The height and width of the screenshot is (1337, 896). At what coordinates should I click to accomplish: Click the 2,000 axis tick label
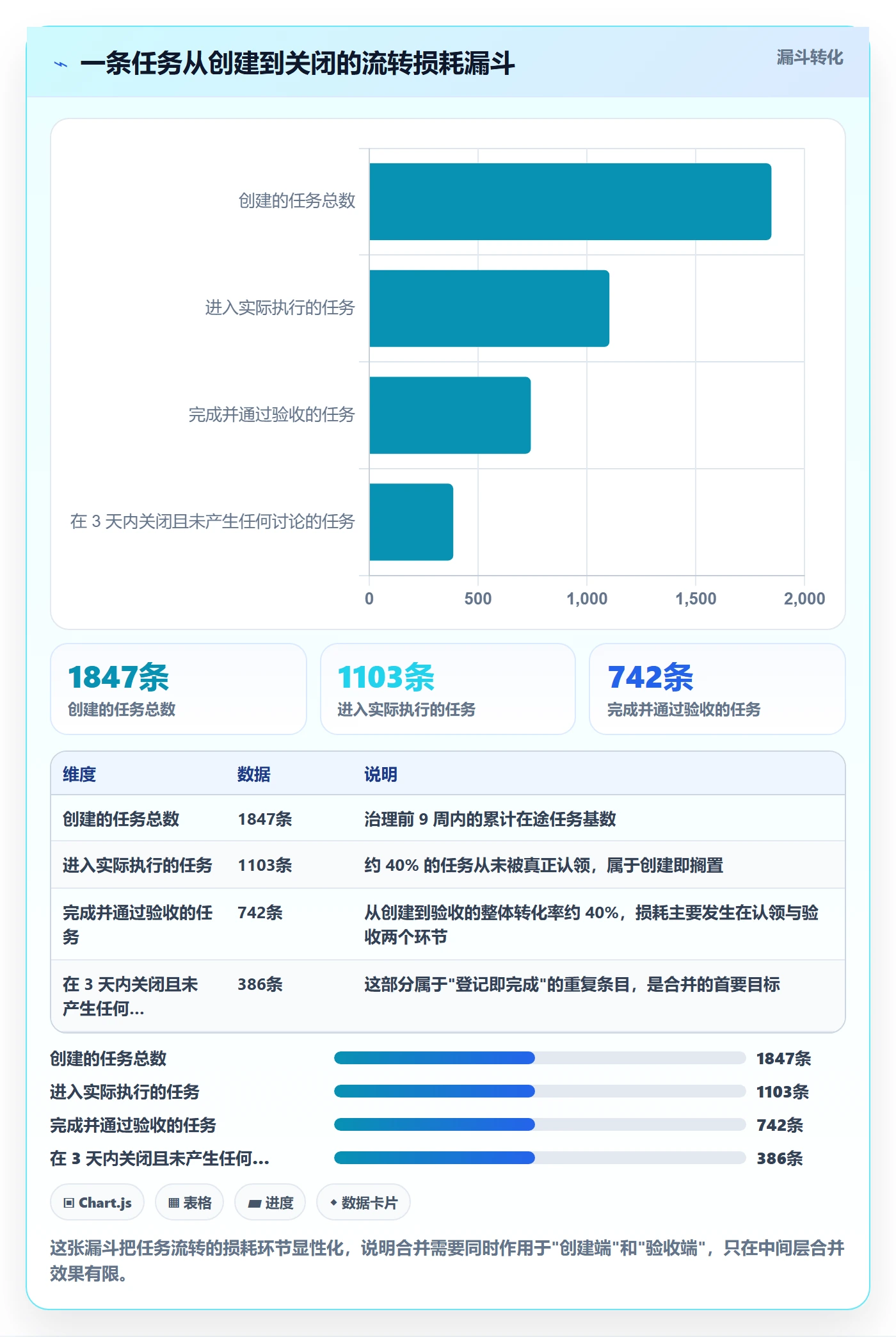tap(804, 599)
